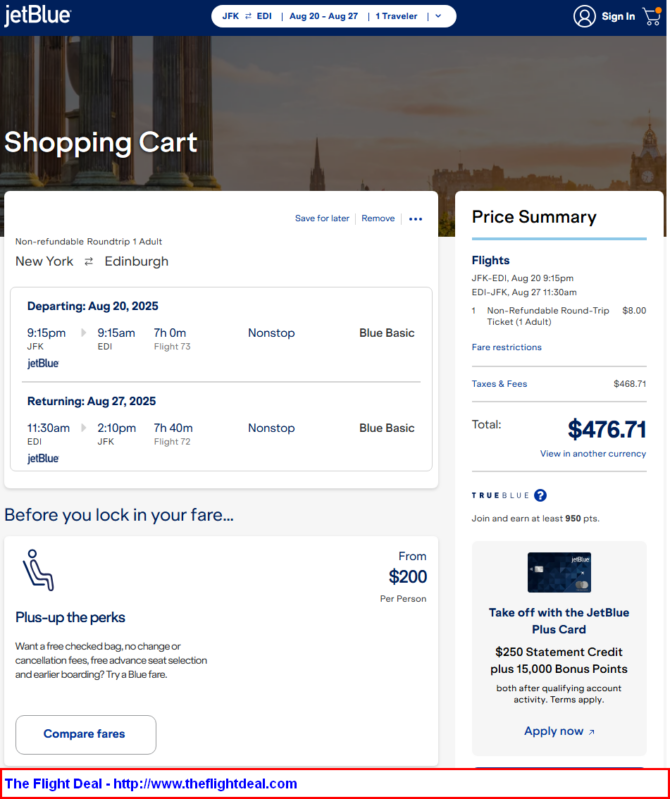Expand the trip search chevron dropdown
Screen dimensions: 670x799
438,16
